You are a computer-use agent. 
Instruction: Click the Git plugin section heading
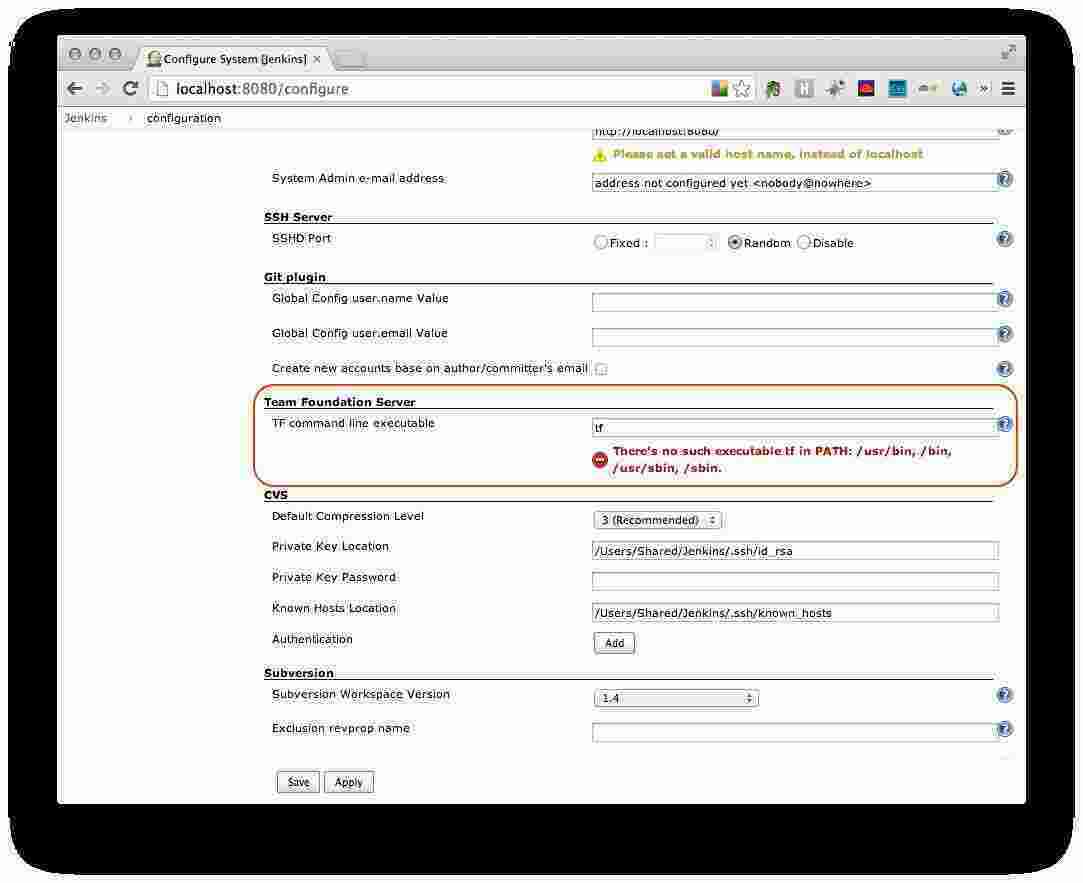pos(295,277)
